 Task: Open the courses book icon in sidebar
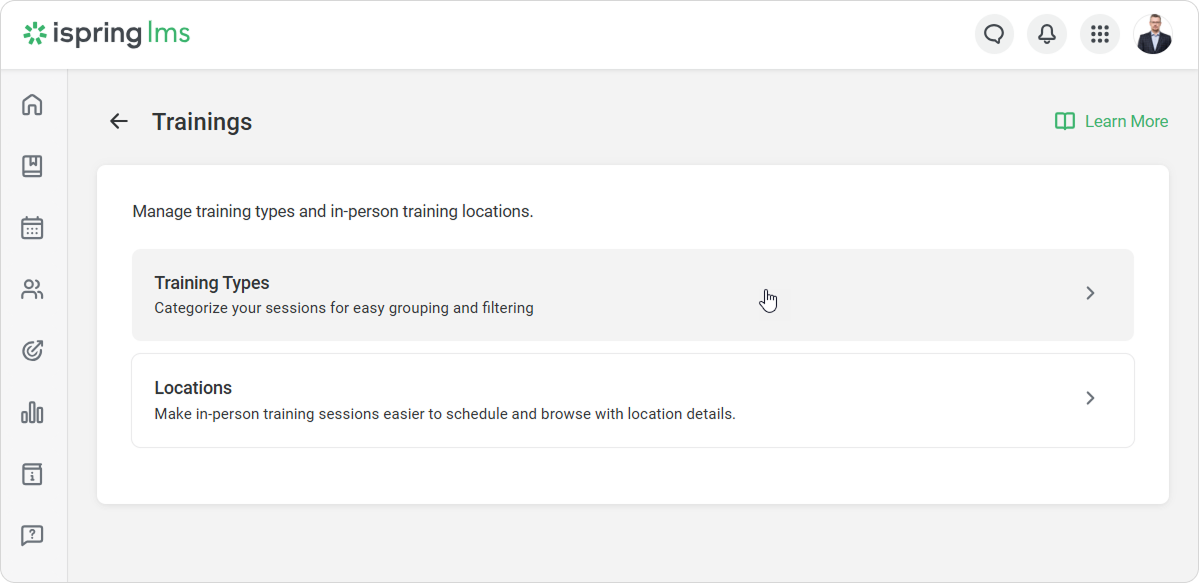point(32,166)
